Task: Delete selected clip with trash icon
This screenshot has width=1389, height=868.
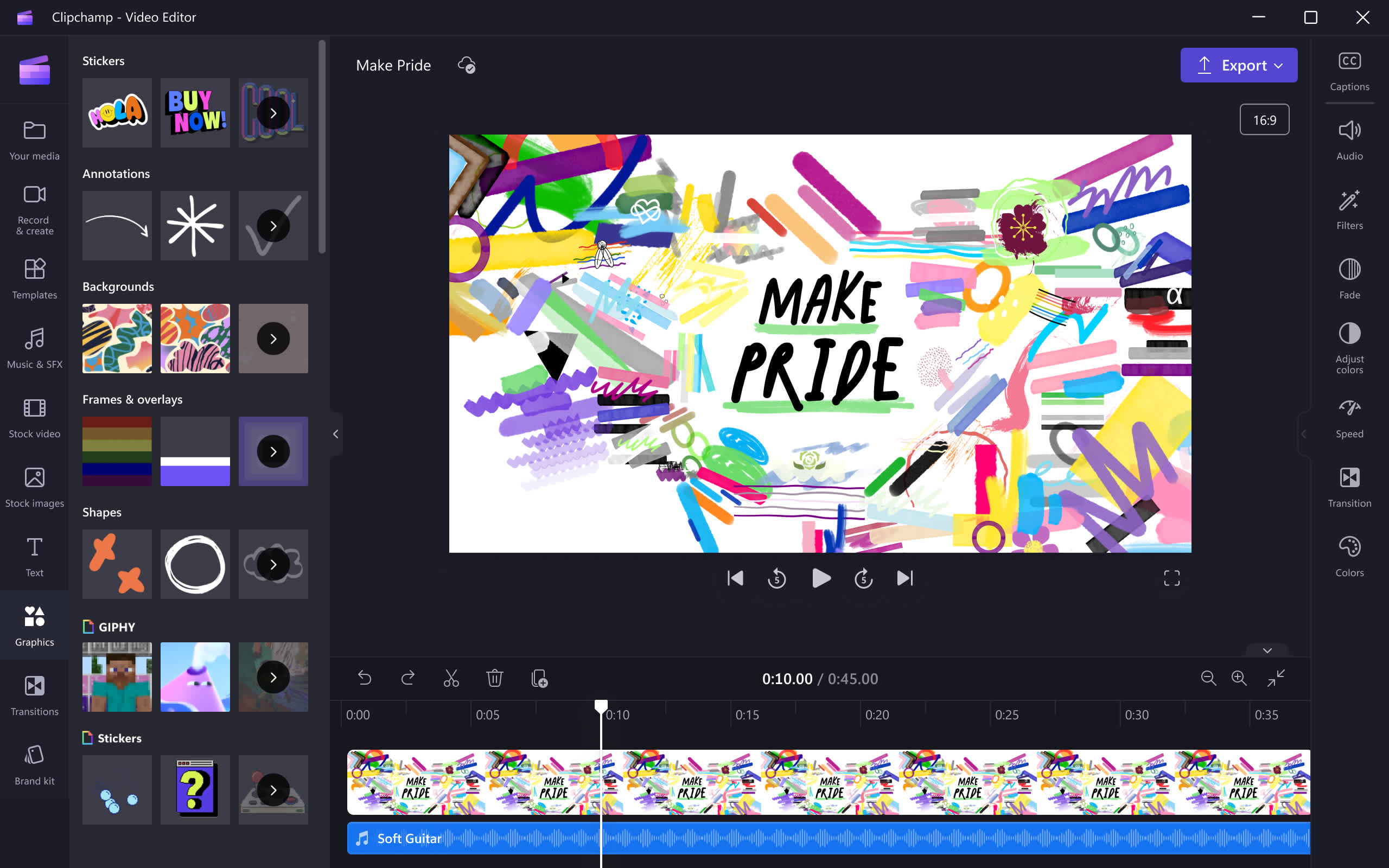Action: (x=494, y=678)
